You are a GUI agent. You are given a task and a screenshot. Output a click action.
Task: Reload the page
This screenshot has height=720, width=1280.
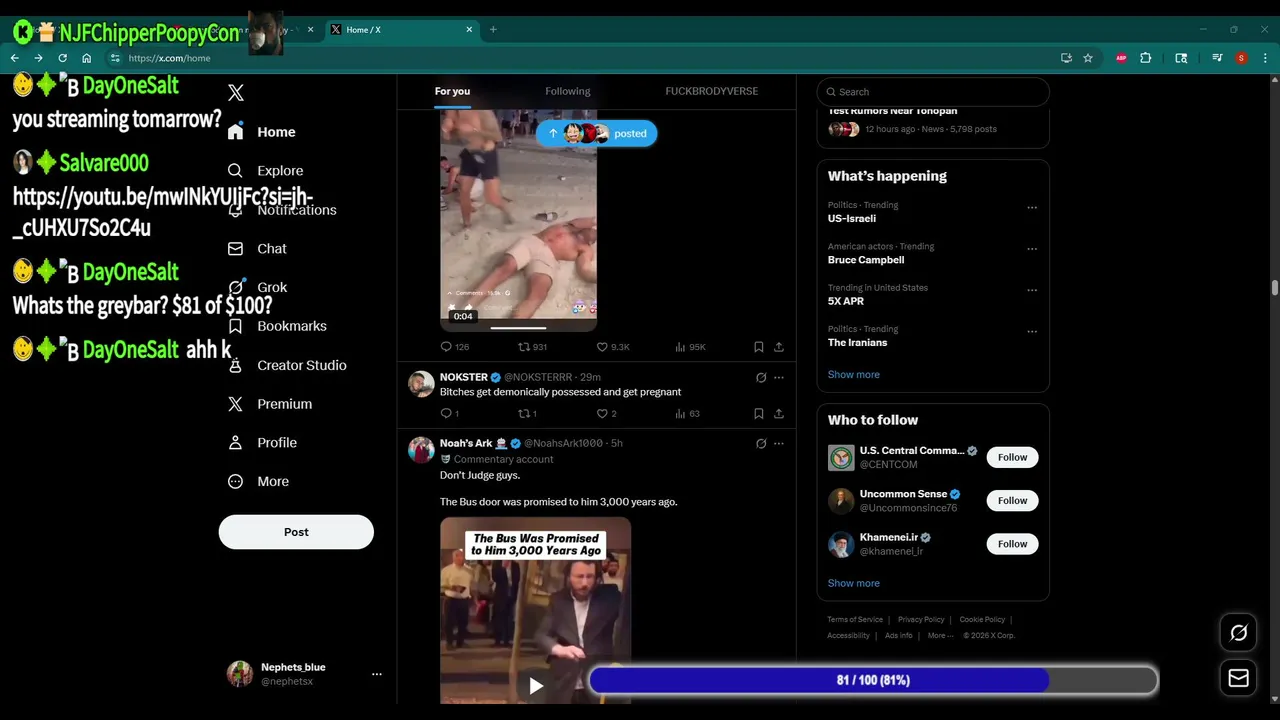[62, 58]
